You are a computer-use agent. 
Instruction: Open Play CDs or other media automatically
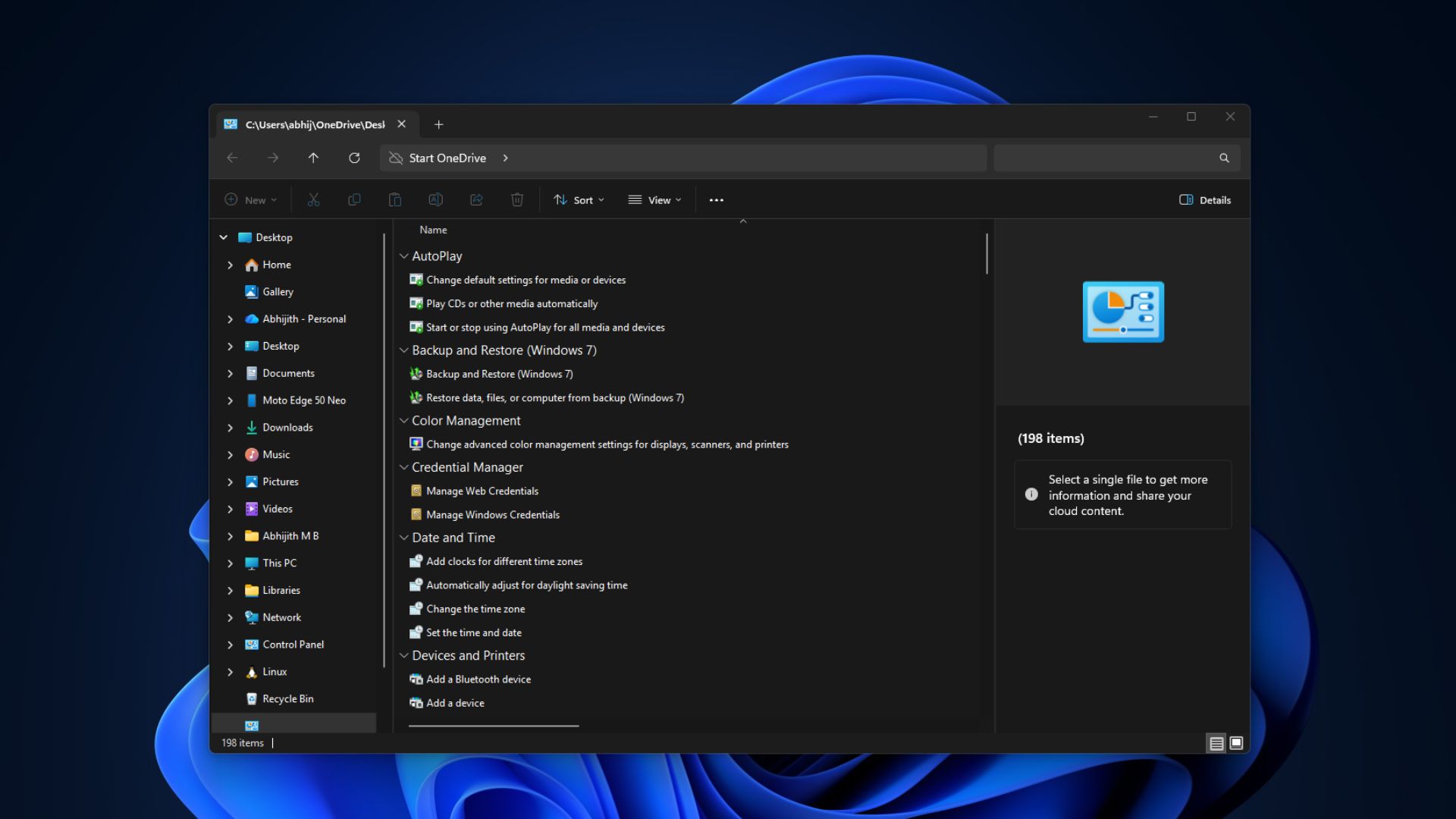512,303
